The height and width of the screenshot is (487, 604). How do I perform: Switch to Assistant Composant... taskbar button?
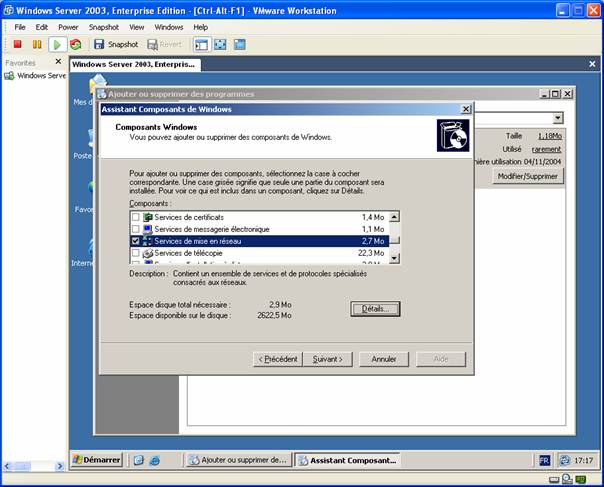(x=347, y=460)
